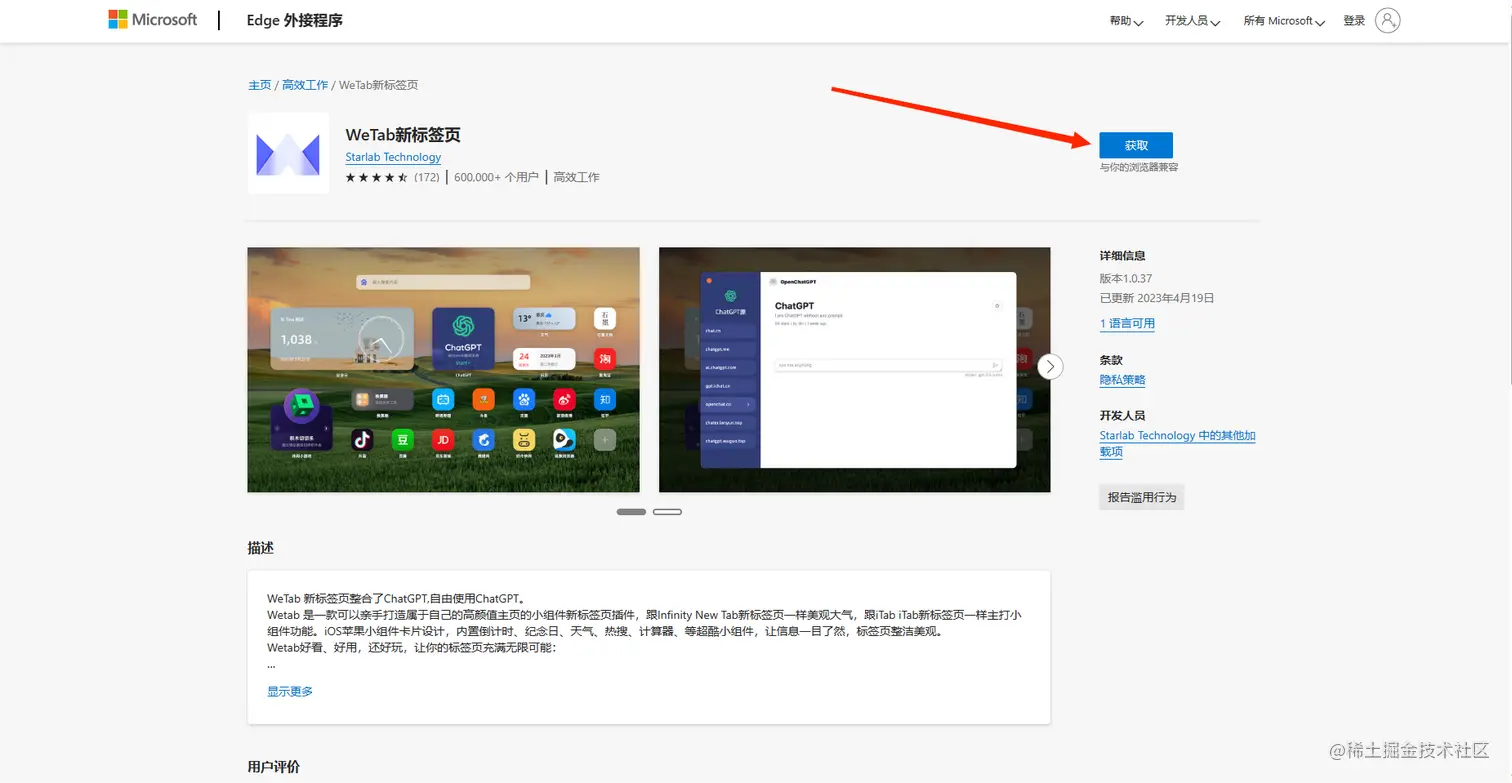1512x783 pixels.
Task: Open Starlab Technology 中的其他加载项 link
Action: click(x=1177, y=443)
